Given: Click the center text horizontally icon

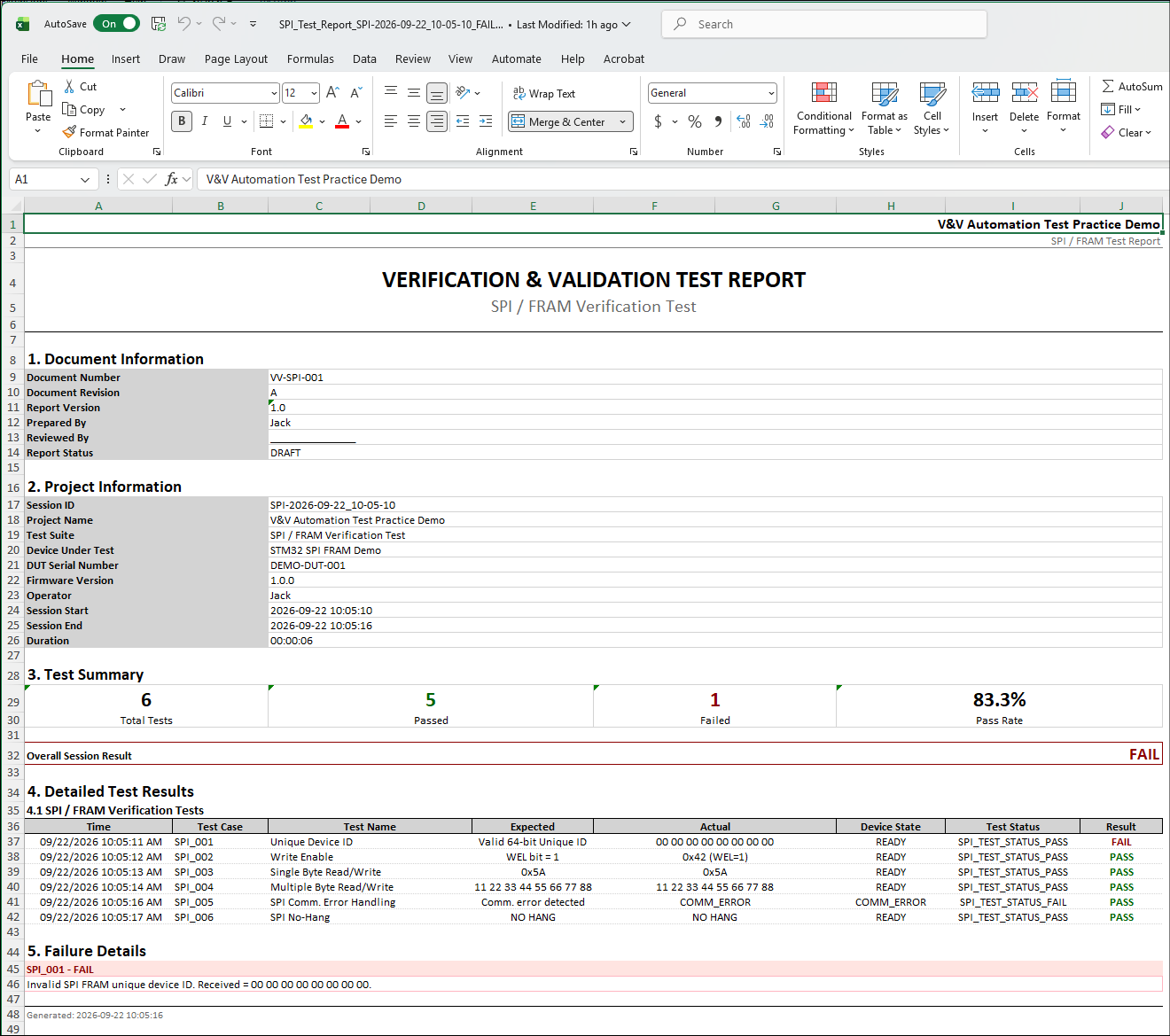Looking at the screenshot, I should point(414,121).
